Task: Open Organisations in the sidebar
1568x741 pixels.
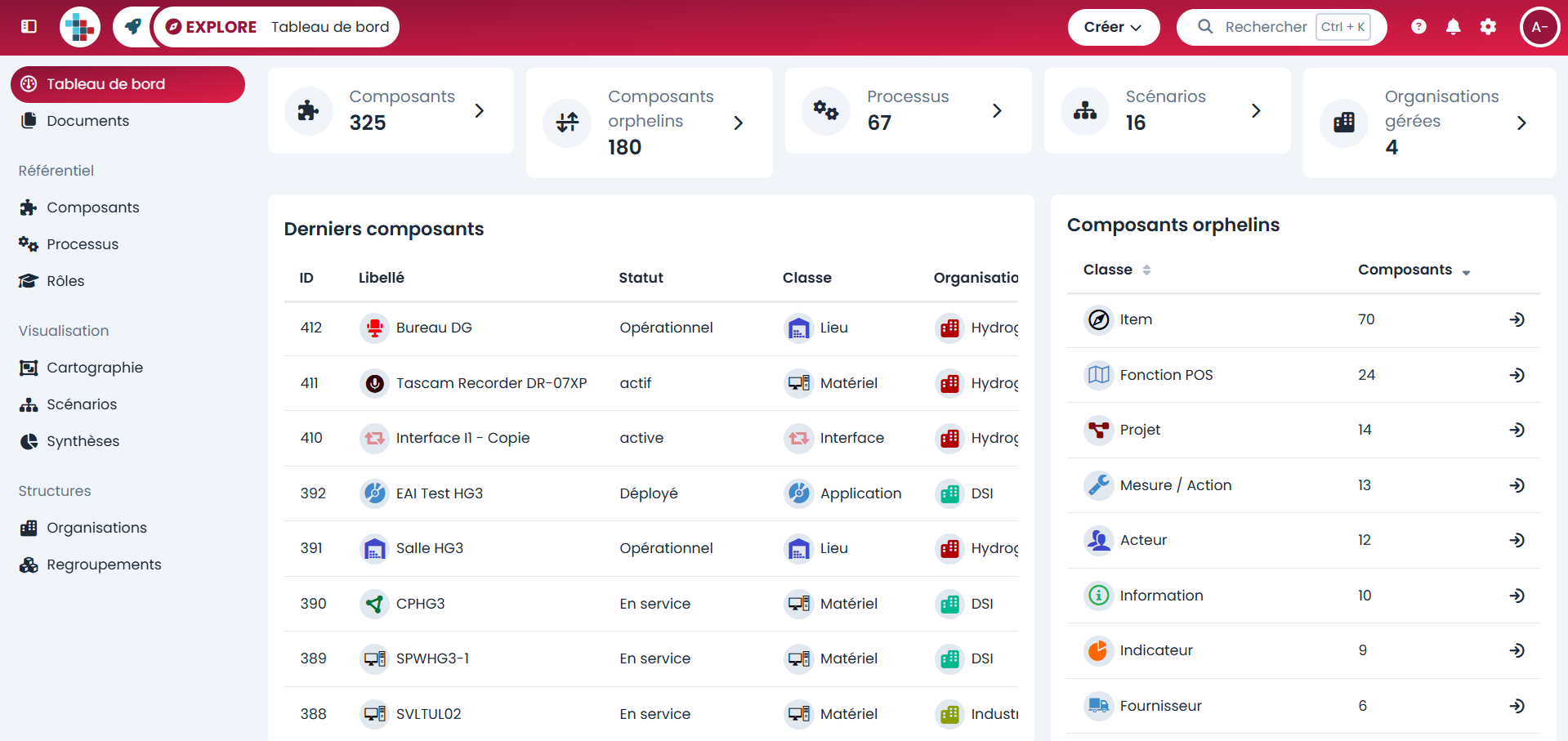Action: click(x=96, y=528)
